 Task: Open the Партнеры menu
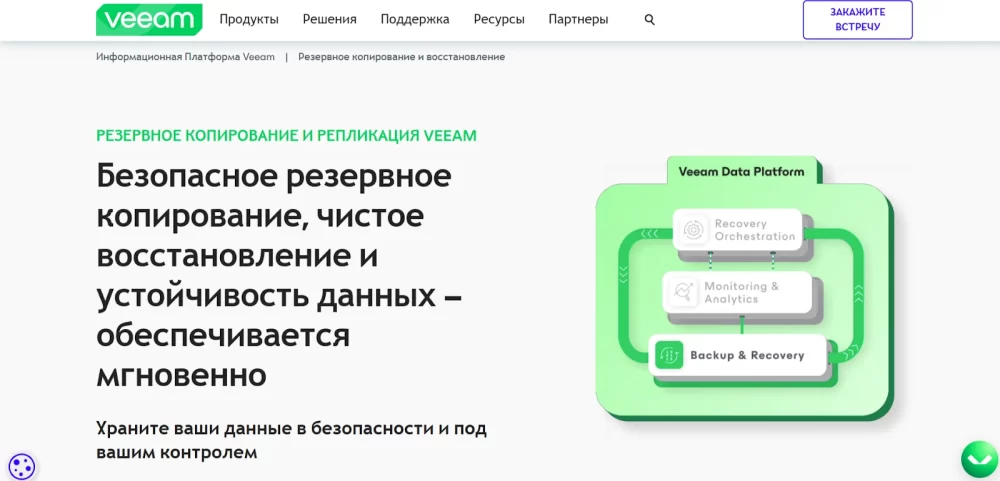tap(578, 19)
